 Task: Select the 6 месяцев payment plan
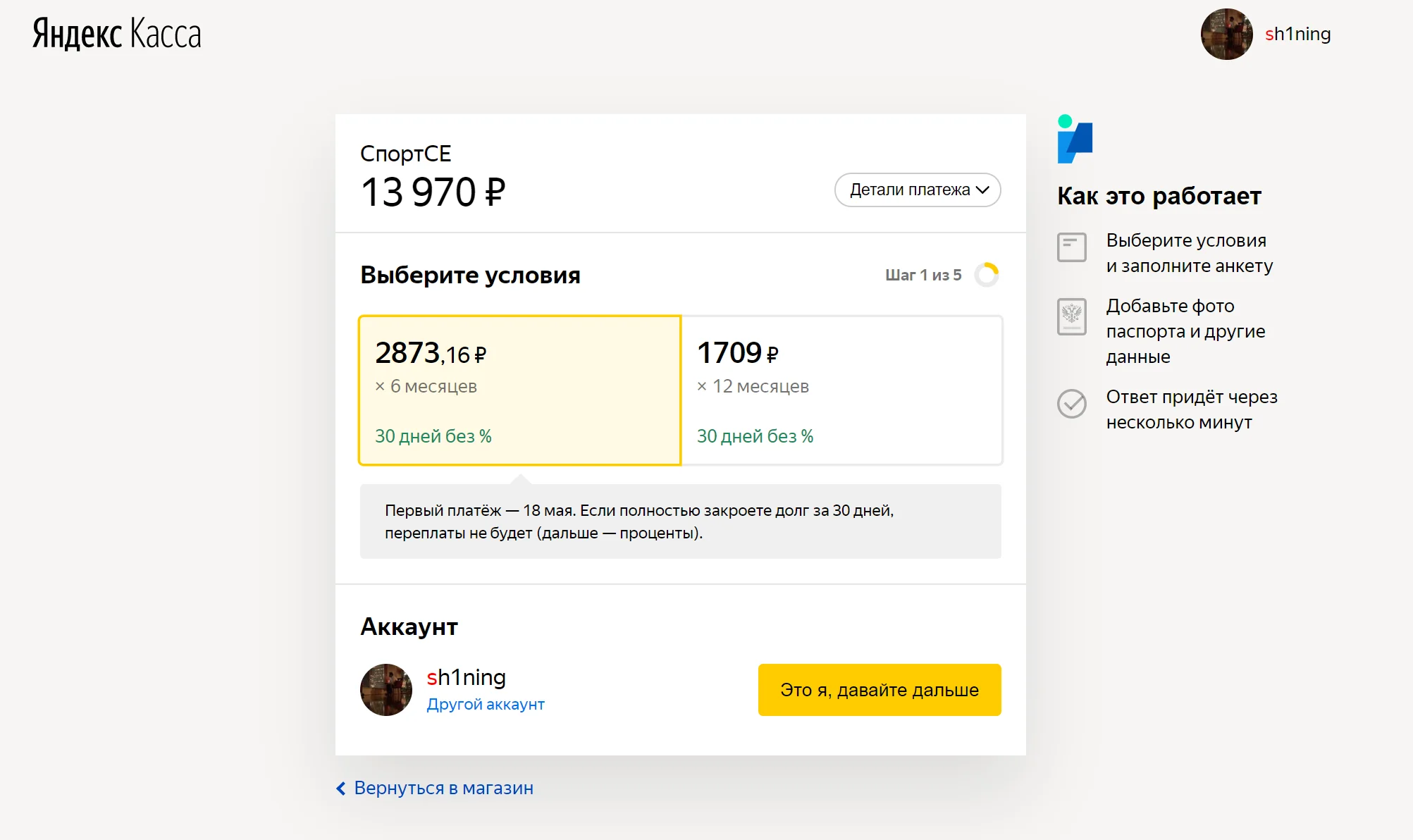519,390
